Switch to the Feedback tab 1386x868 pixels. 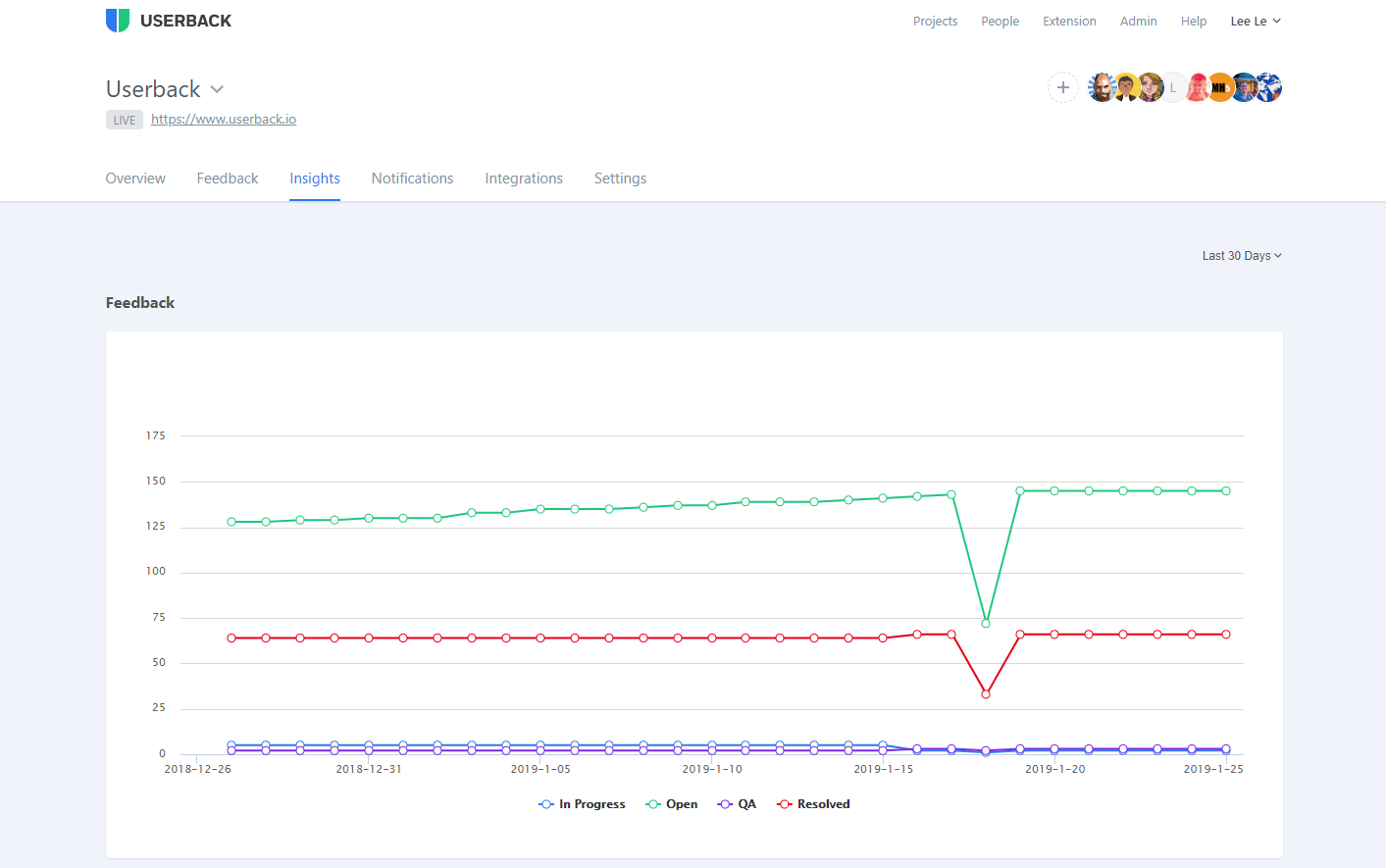pyautogui.click(x=228, y=179)
